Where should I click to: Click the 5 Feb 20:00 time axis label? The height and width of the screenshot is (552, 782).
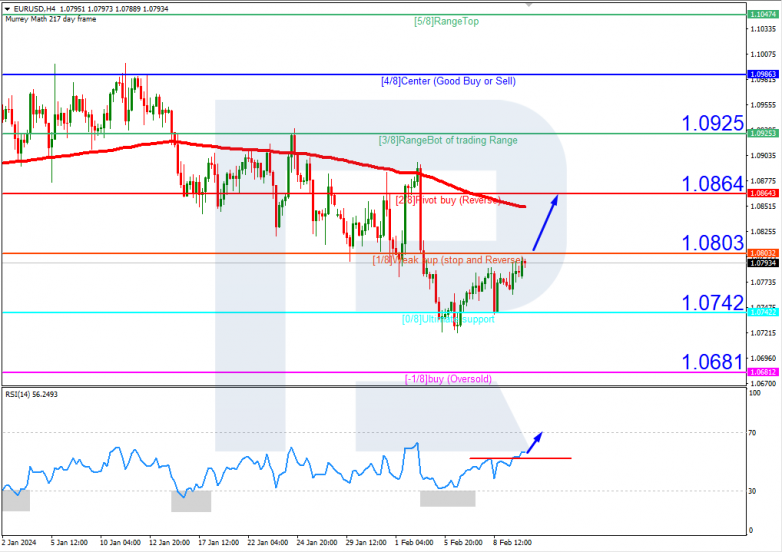463,543
